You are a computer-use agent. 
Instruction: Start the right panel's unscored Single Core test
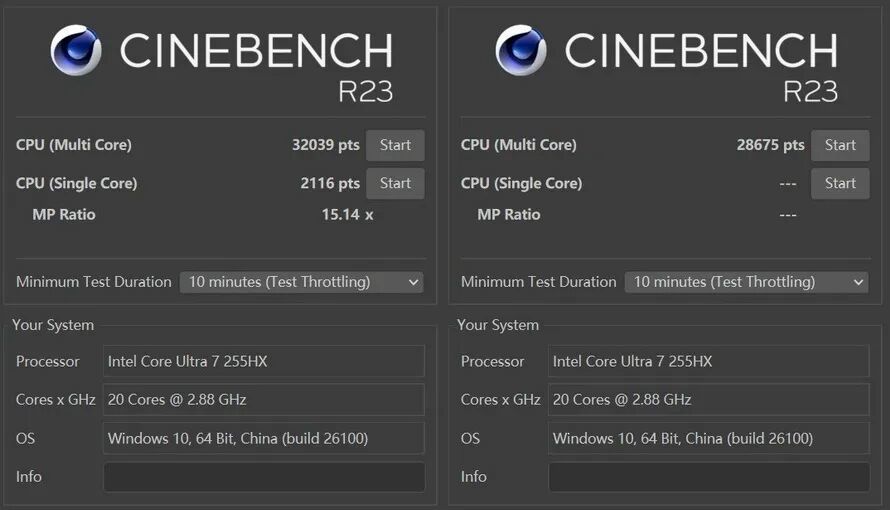[840, 183]
